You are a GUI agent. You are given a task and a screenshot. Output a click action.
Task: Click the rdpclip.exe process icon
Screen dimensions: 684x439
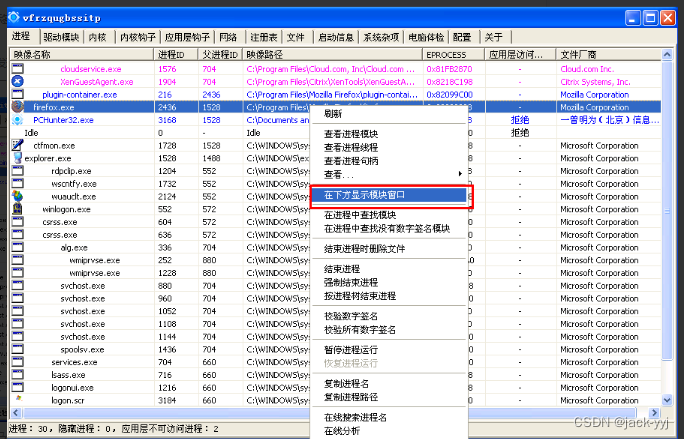click(x=17, y=171)
